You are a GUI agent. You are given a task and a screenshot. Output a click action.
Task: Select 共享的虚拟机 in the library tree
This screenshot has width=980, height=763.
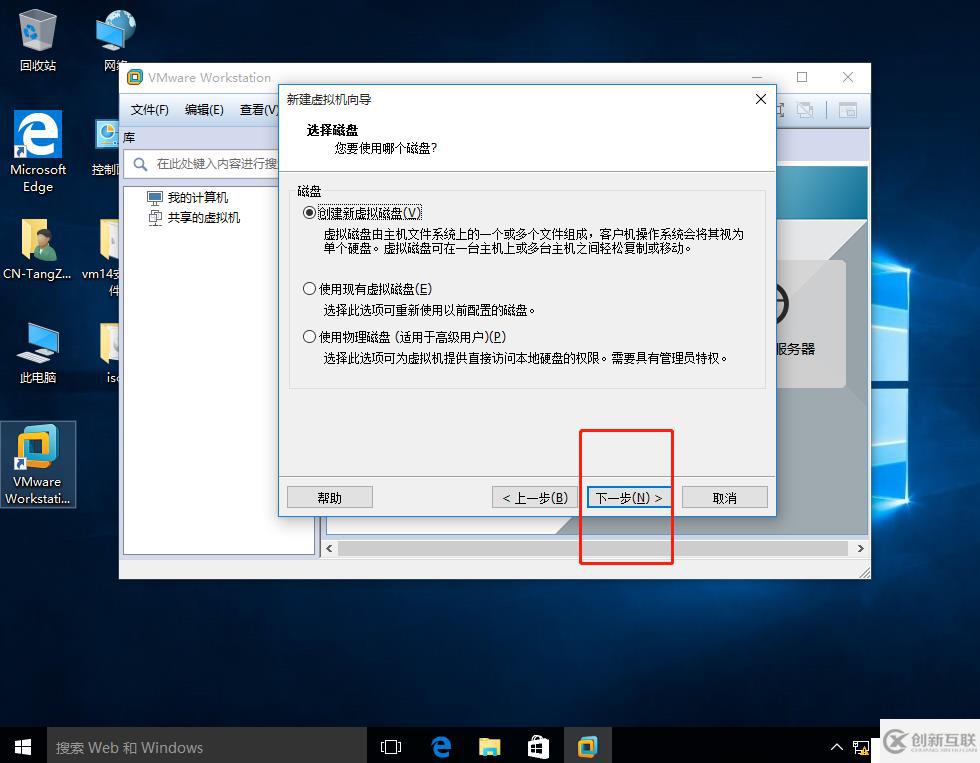tap(203, 217)
